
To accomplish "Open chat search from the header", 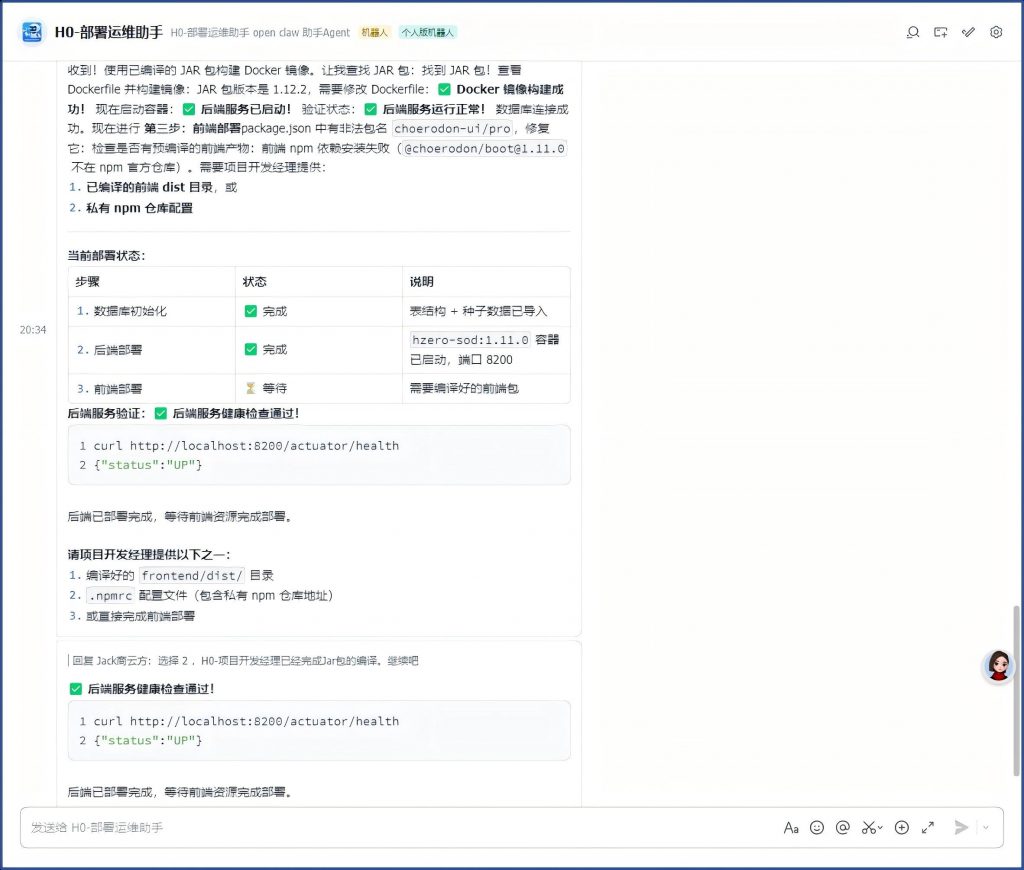I will (x=912, y=32).
